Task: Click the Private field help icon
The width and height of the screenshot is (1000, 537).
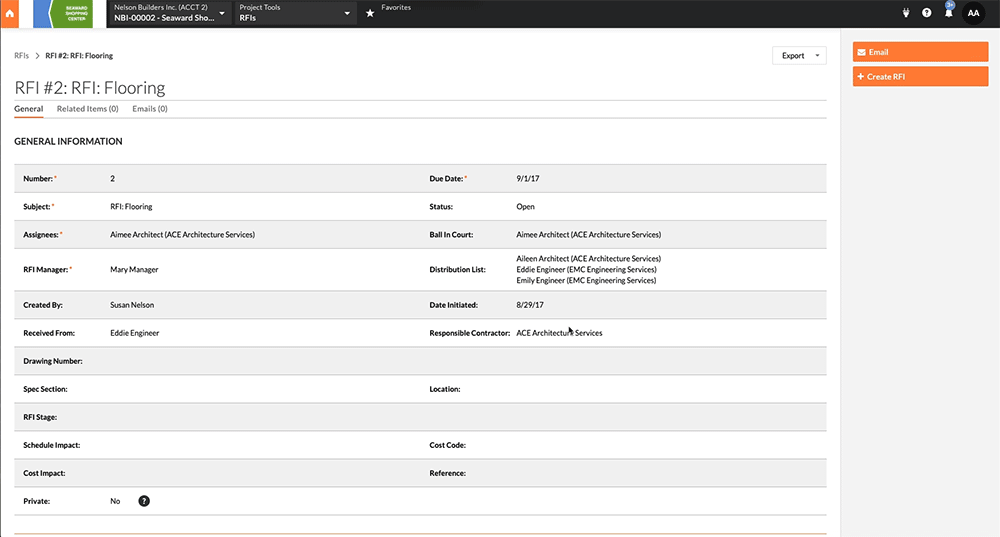Action: coord(143,501)
